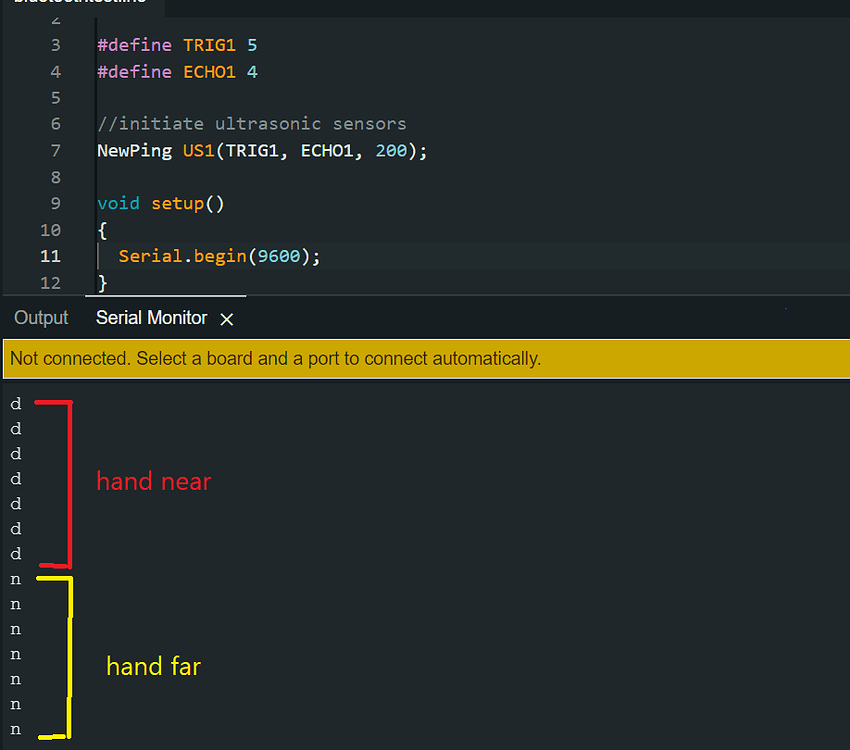Click the initiate ultrasonic sensors comment
Viewport: 850px width, 750px height.
click(x=251, y=124)
